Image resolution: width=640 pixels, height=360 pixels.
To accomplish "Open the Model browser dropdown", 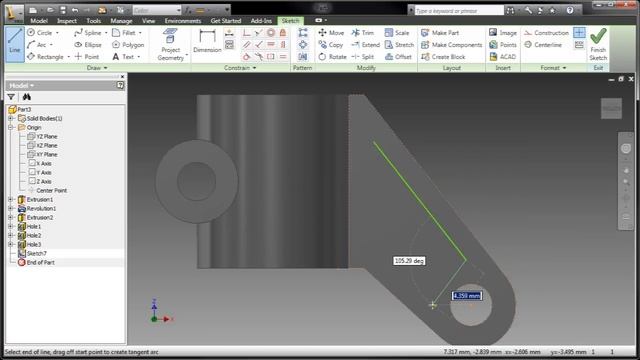I will tap(22, 85).
